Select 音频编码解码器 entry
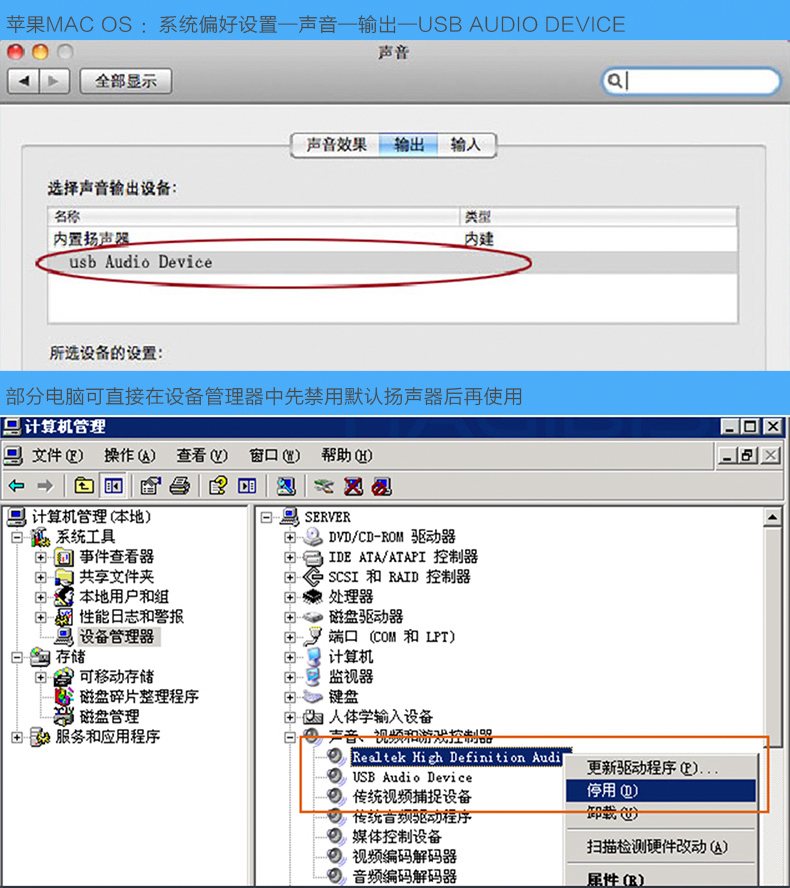790x888 pixels. tap(404, 876)
